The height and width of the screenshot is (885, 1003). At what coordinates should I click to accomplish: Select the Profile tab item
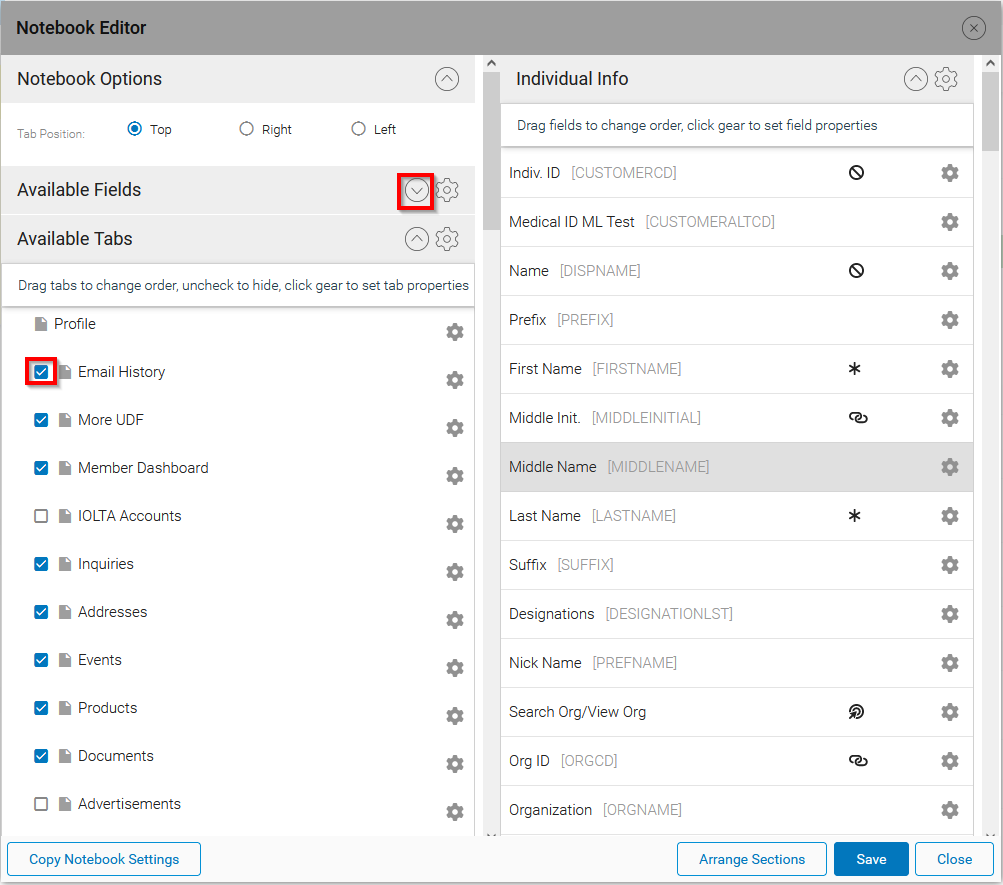coord(74,324)
